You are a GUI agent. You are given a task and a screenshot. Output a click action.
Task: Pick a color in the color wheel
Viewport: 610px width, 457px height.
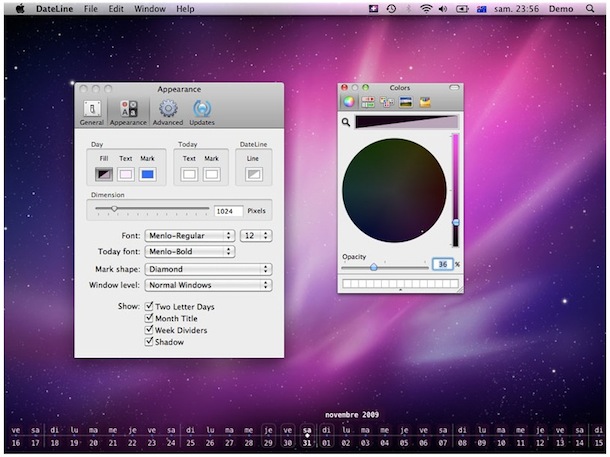394,190
